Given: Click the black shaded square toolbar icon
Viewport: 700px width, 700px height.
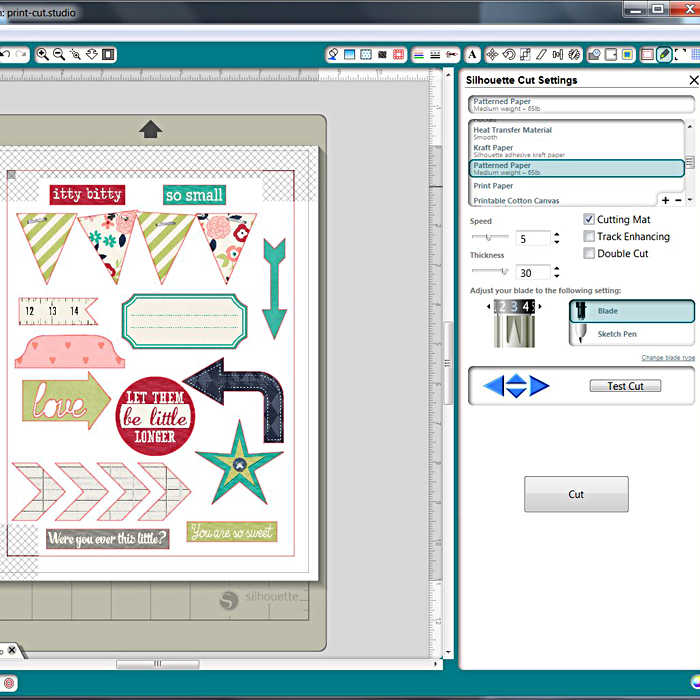Looking at the screenshot, I should [x=382, y=54].
